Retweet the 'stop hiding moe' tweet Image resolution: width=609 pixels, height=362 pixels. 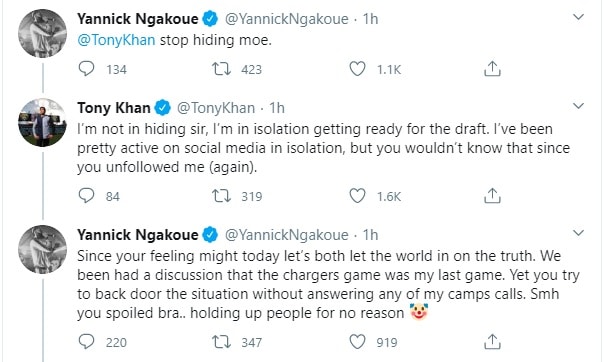[221, 69]
